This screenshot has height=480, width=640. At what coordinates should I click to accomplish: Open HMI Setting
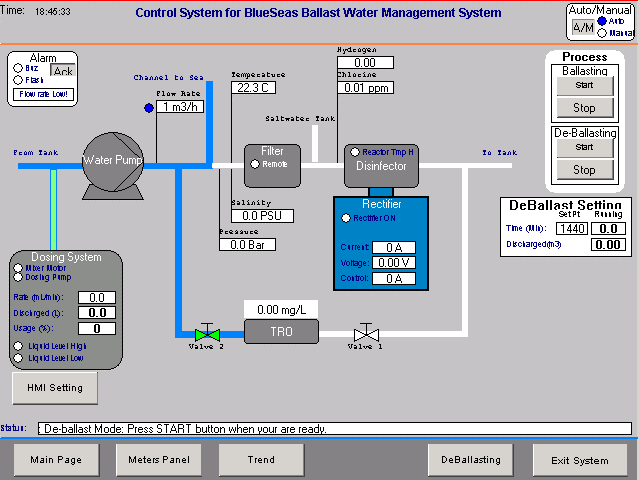pos(54,388)
